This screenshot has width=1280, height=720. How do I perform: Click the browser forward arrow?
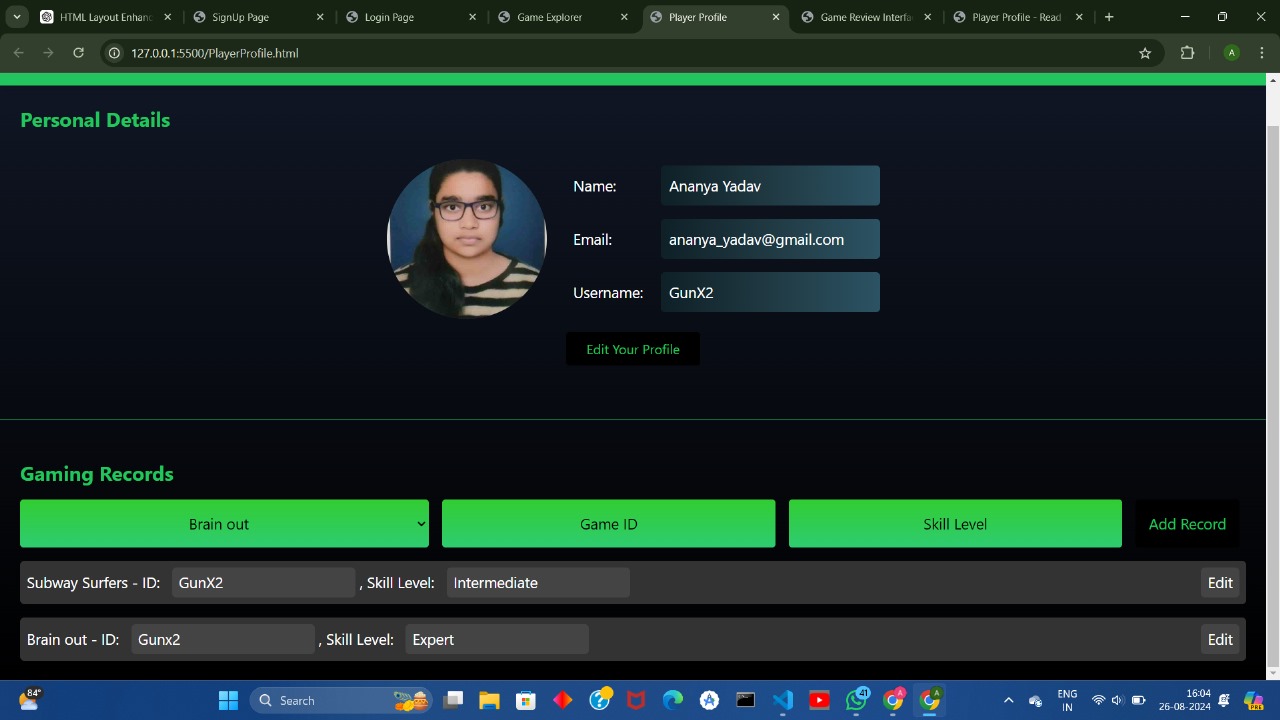[48, 53]
